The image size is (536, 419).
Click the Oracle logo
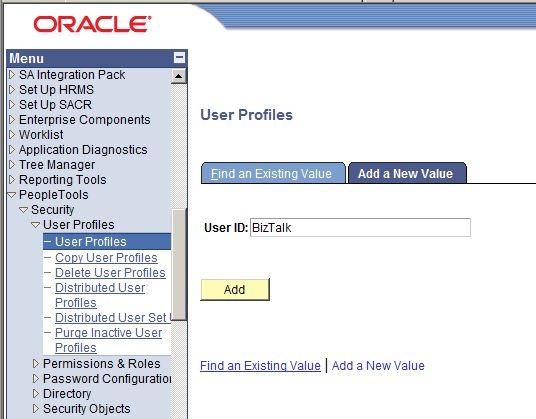pos(92,24)
